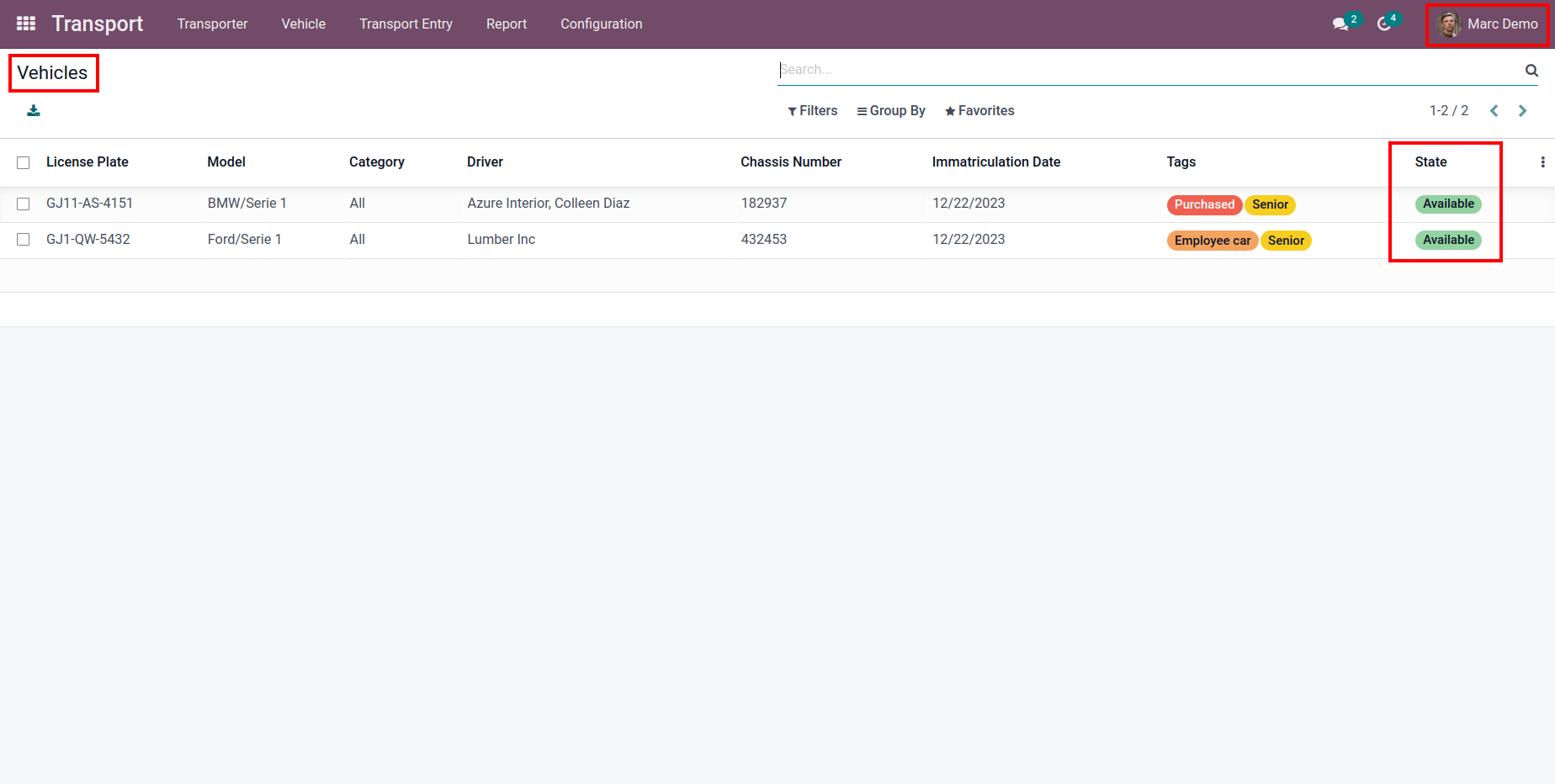Click chassis number 432453
Viewport: 1555px width, 784px height.
click(764, 239)
